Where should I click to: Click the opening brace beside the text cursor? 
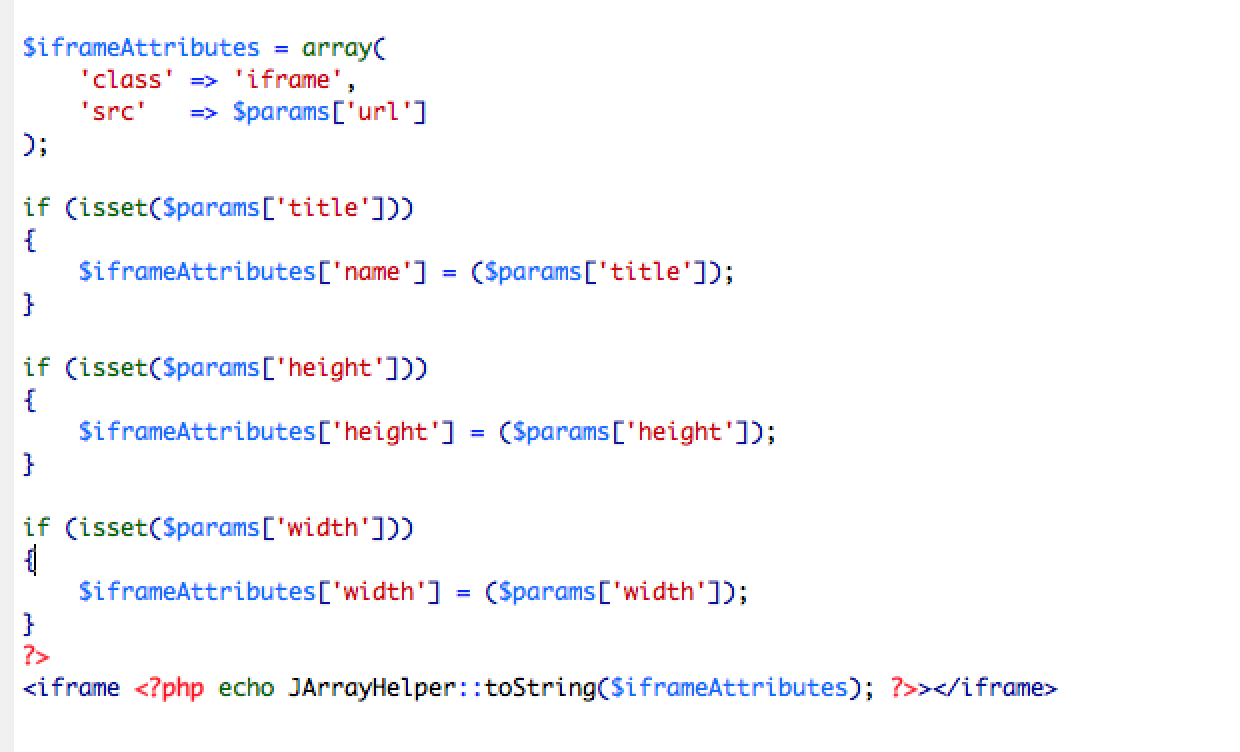[29, 561]
